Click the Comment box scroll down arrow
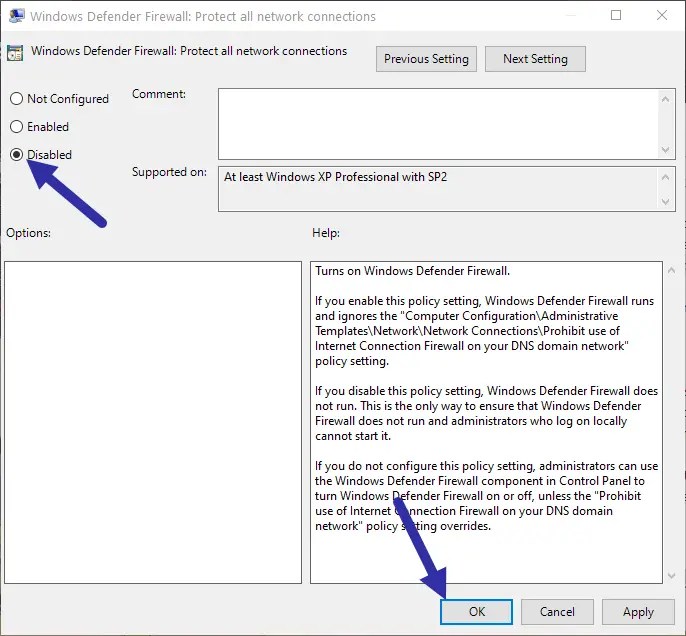The height and width of the screenshot is (636, 686). tap(665, 150)
